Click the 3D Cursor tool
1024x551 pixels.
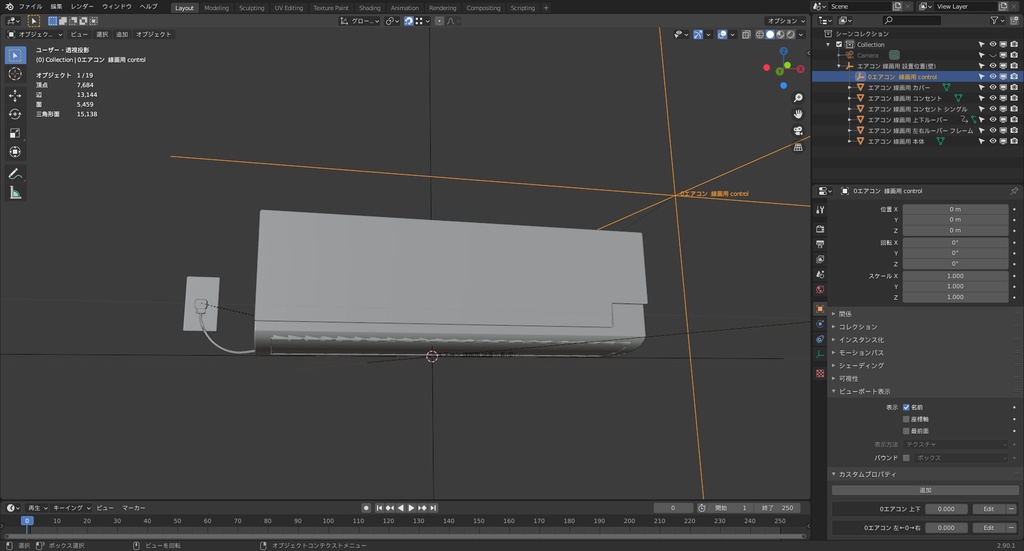click(15, 74)
